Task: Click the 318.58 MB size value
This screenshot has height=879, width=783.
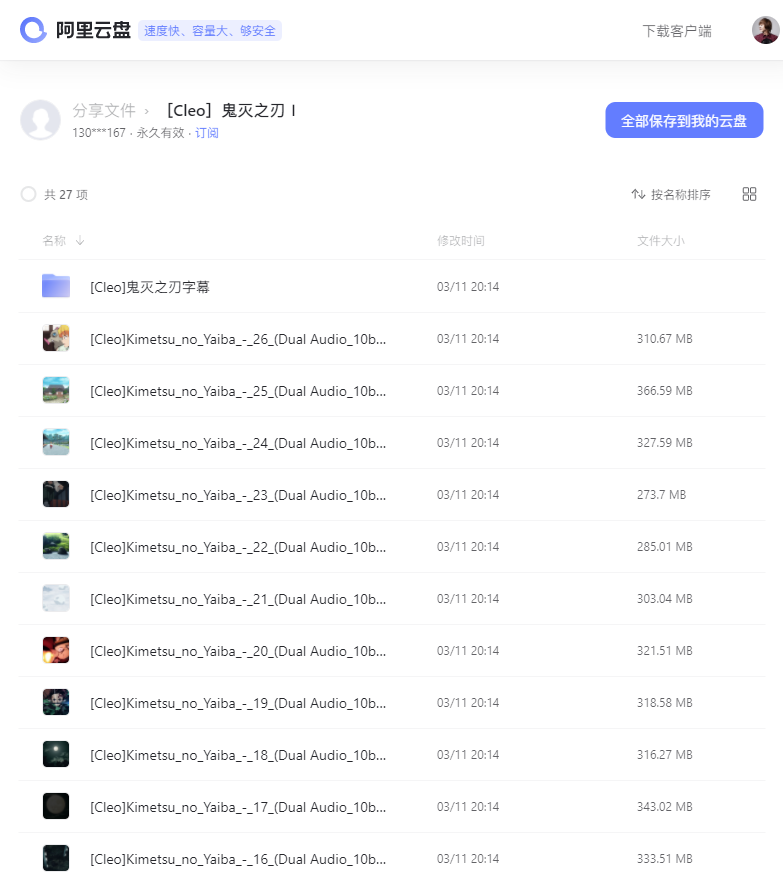Action: pos(665,703)
